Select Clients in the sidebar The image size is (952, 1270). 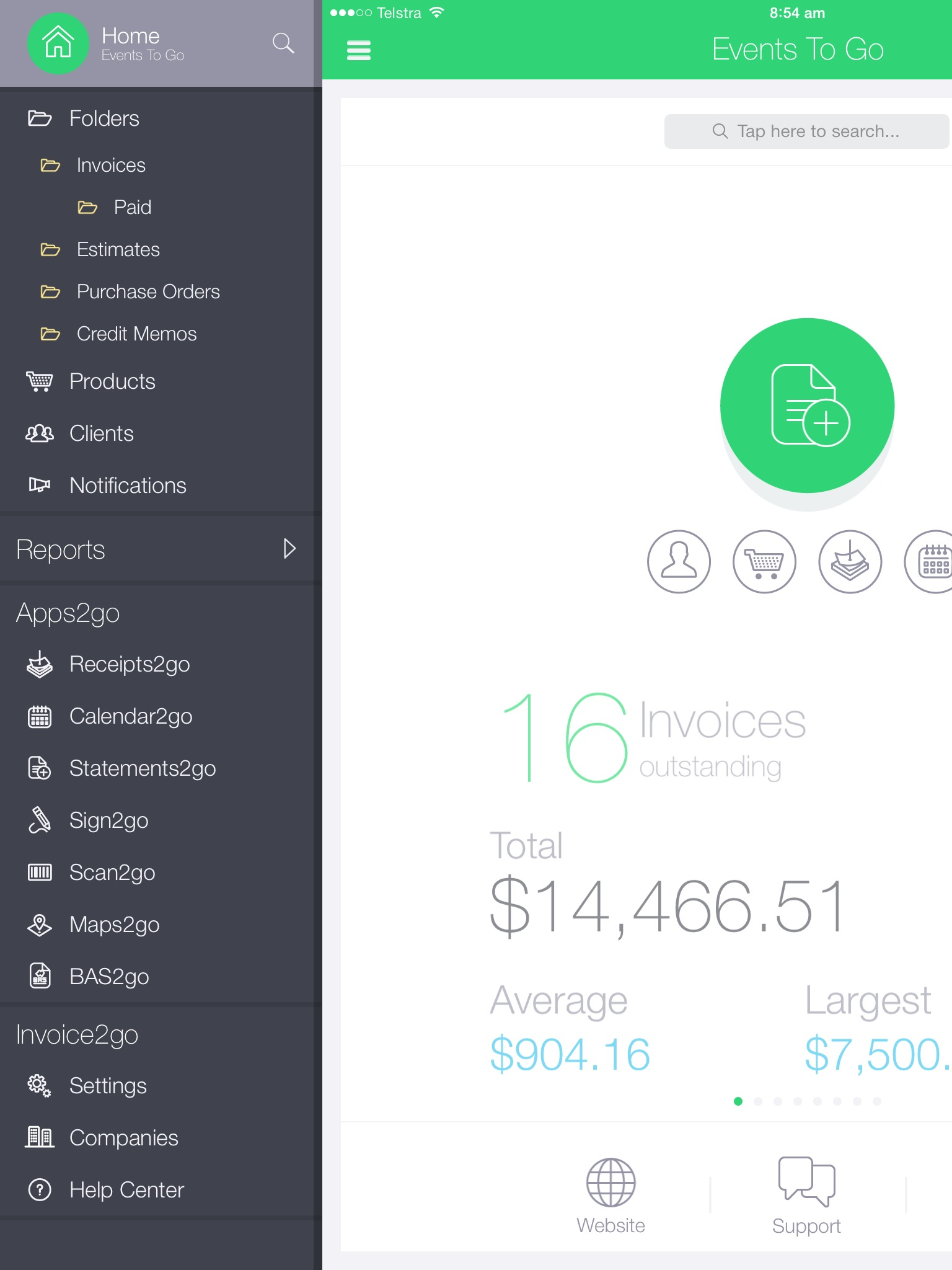click(157, 433)
